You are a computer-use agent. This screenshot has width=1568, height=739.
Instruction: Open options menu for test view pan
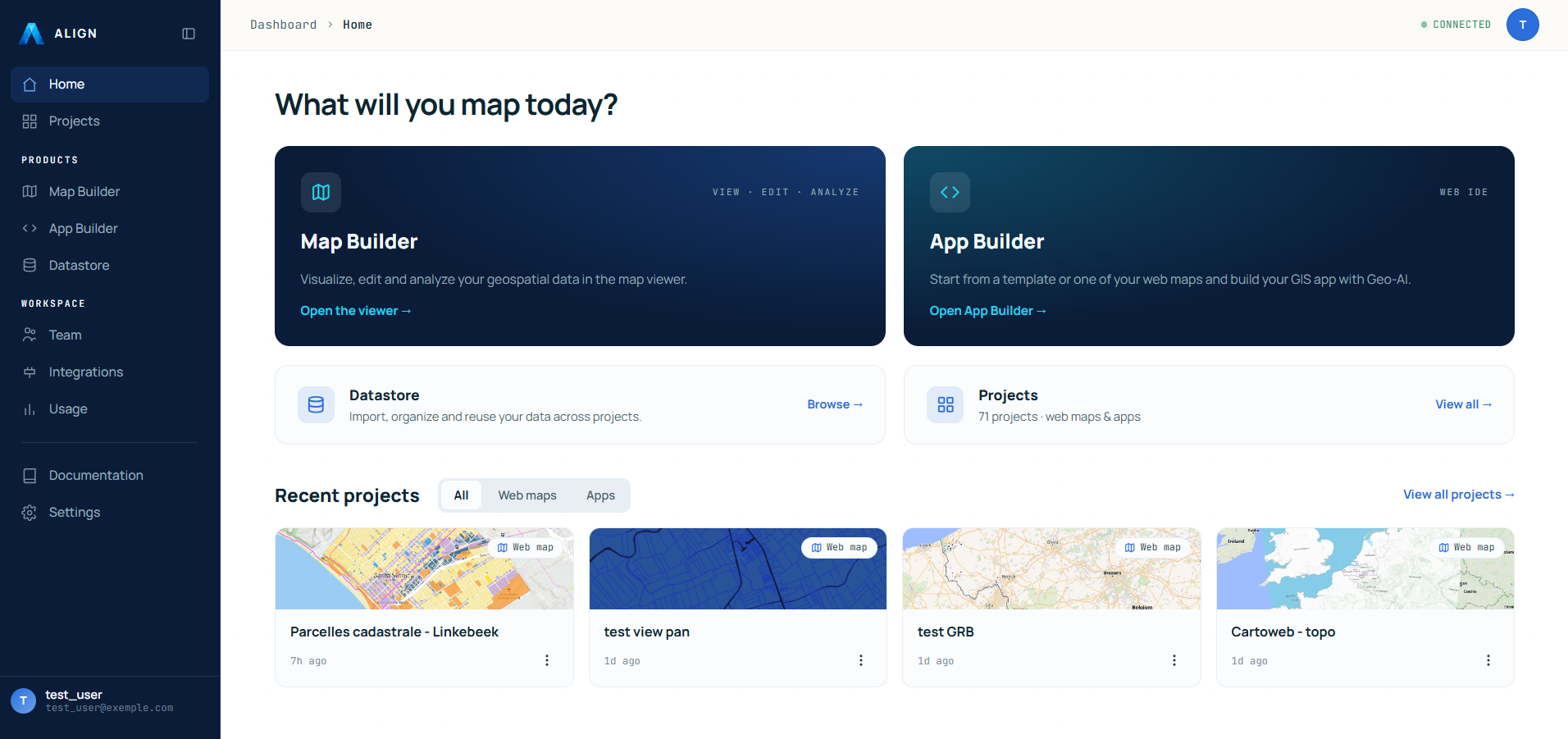click(861, 660)
